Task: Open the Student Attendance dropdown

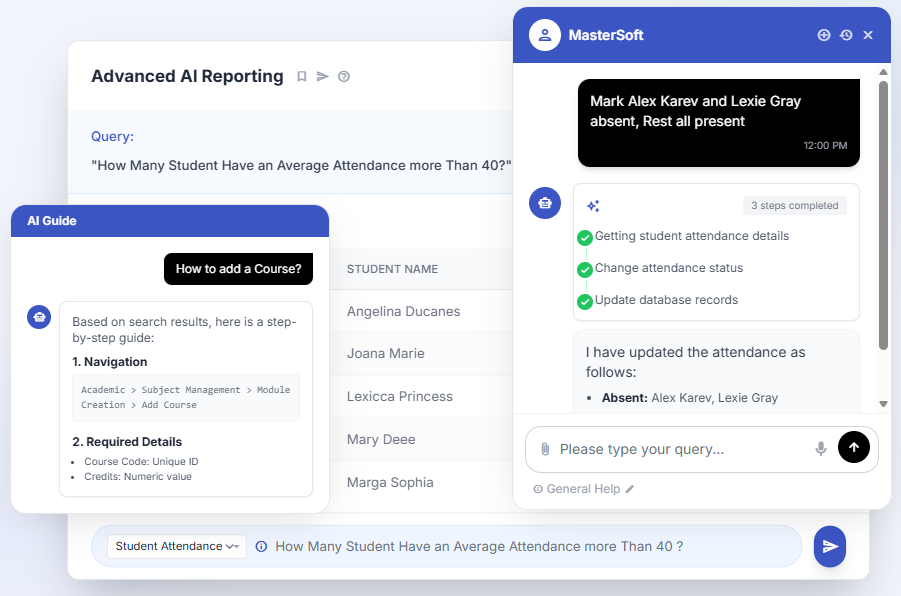Action: point(176,546)
